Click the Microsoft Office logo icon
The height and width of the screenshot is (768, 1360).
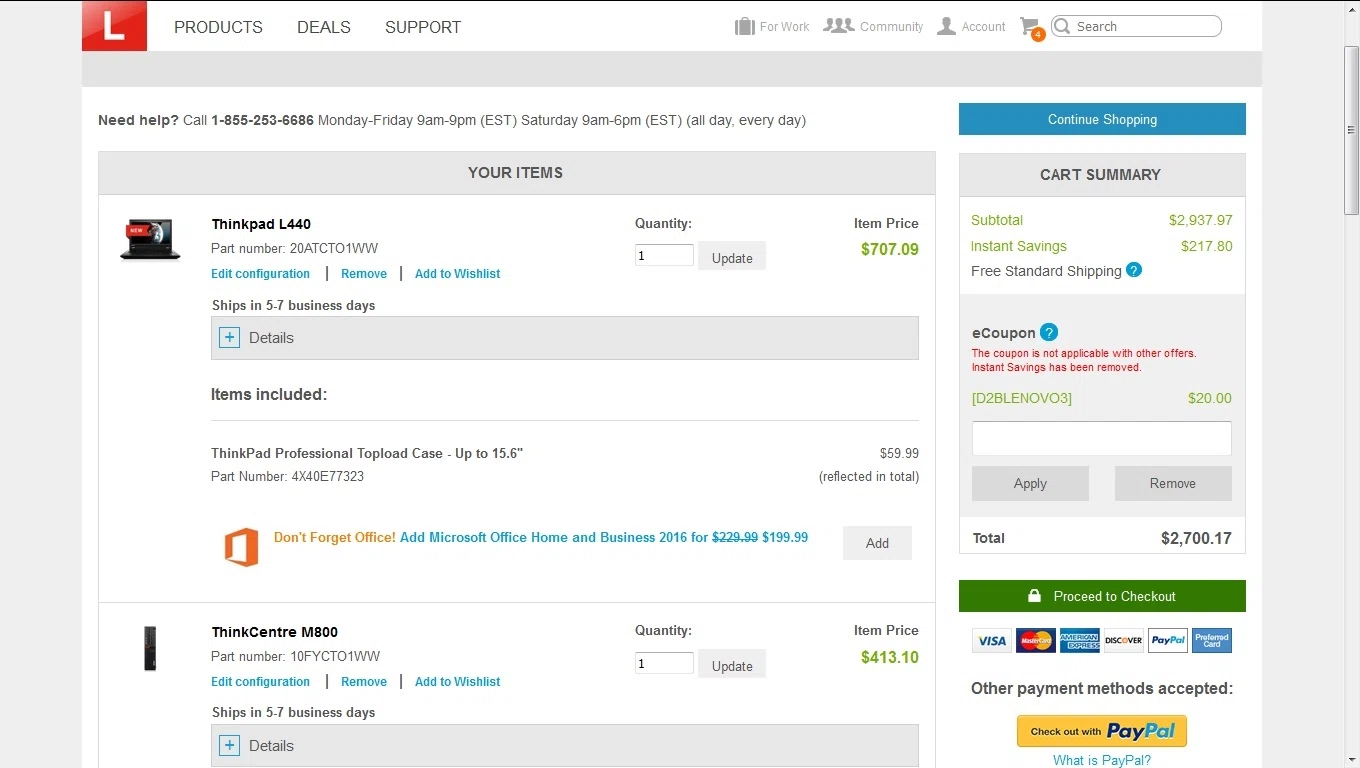(x=241, y=547)
